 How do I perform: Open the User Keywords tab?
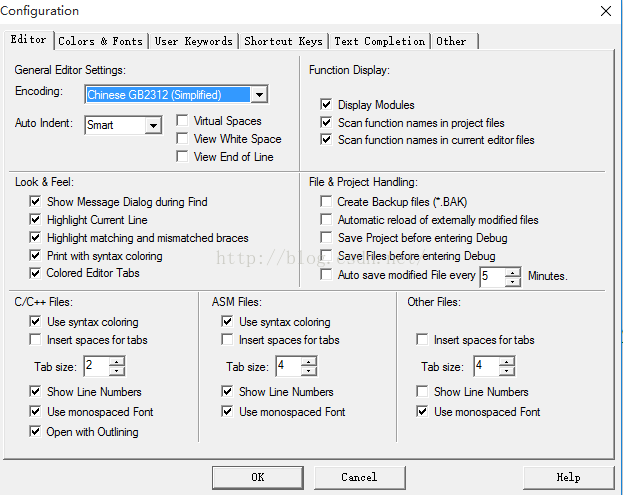193,41
